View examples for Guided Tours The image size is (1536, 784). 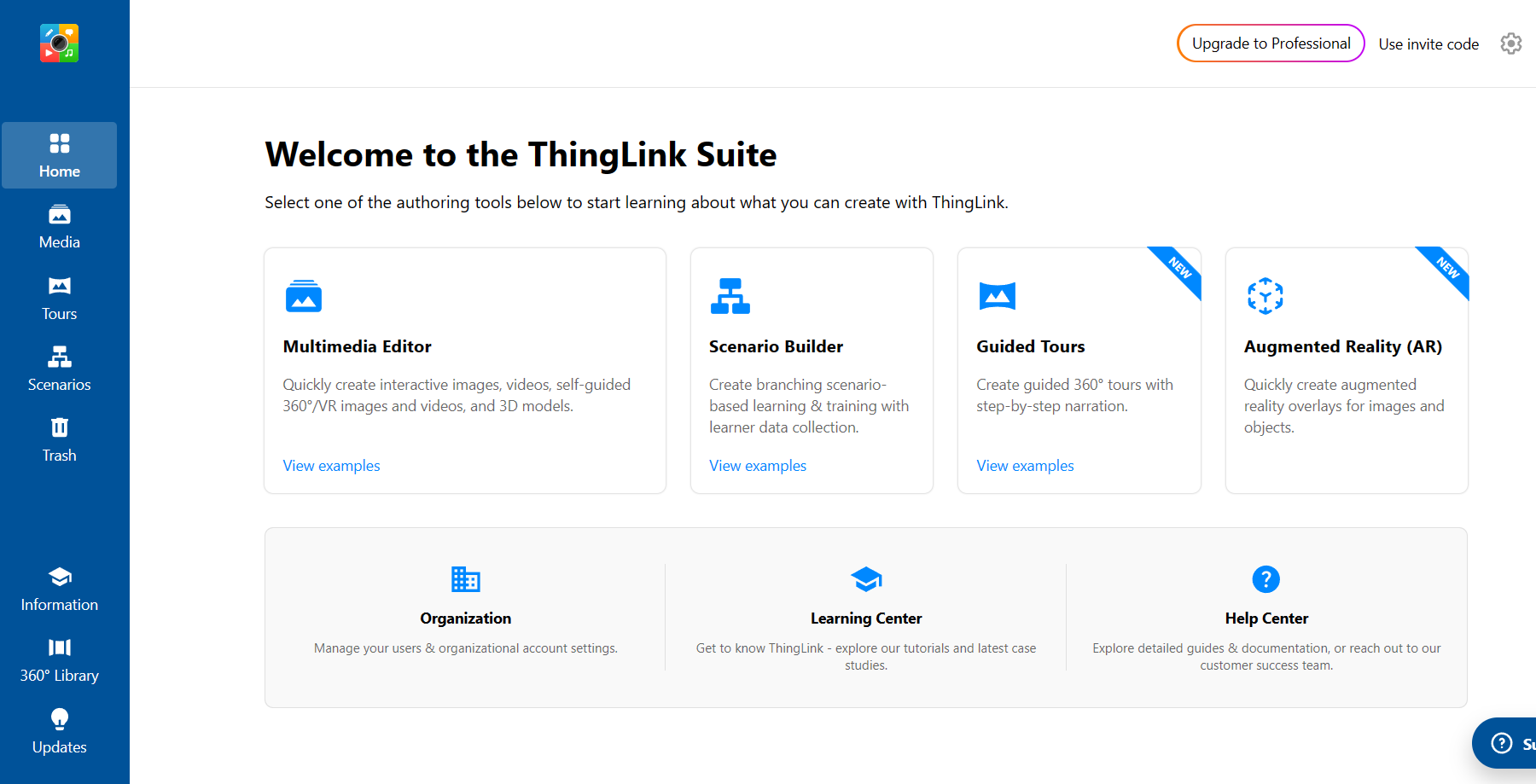click(1025, 466)
